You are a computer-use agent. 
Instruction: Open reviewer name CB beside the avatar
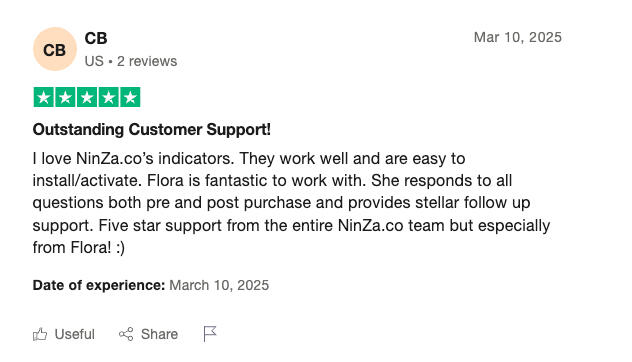(96, 39)
